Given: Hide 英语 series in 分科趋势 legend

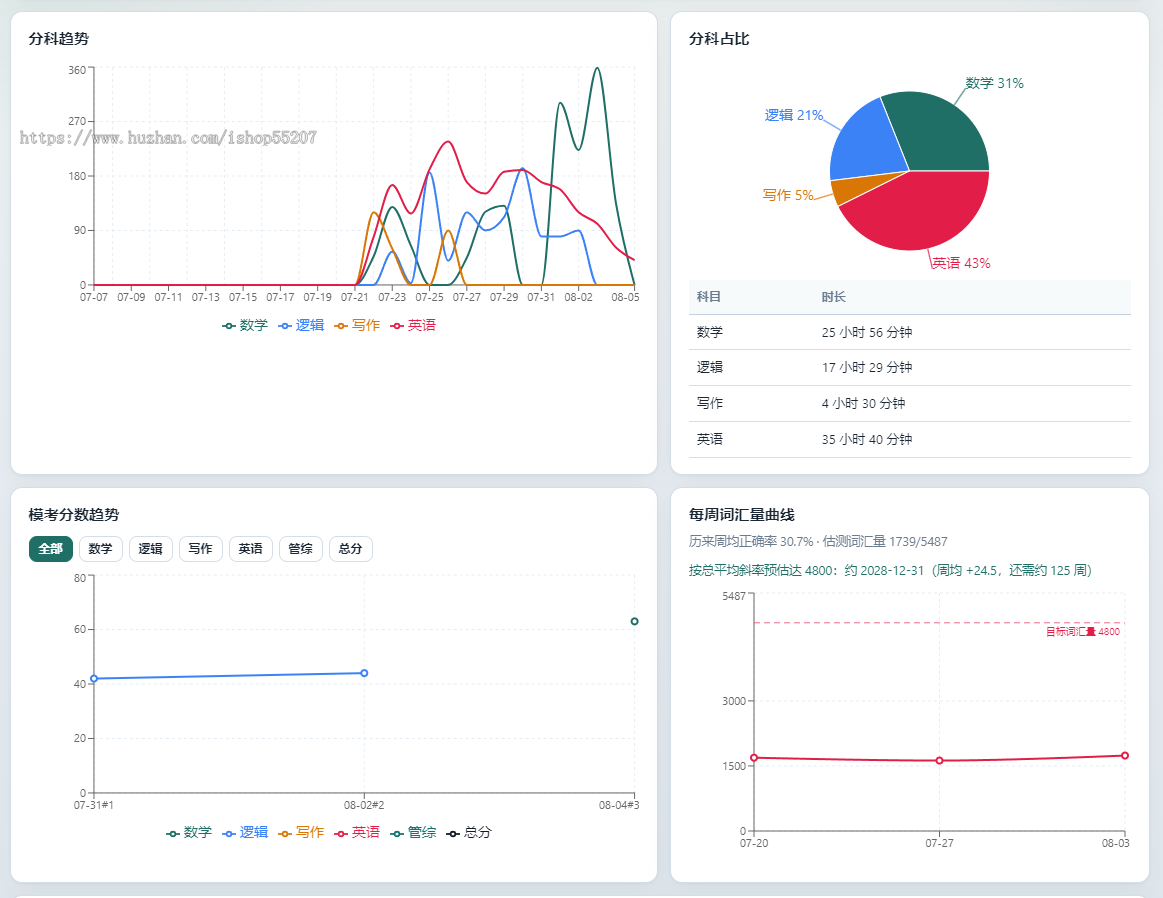Looking at the screenshot, I should [x=413, y=326].
